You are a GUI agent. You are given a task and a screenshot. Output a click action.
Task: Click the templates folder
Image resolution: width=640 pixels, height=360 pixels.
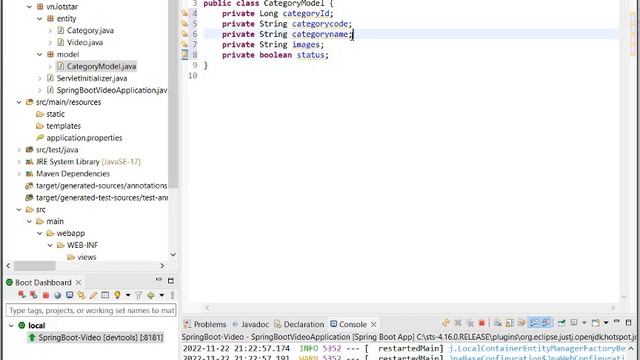pyautogui.click(x=58, y=126)
